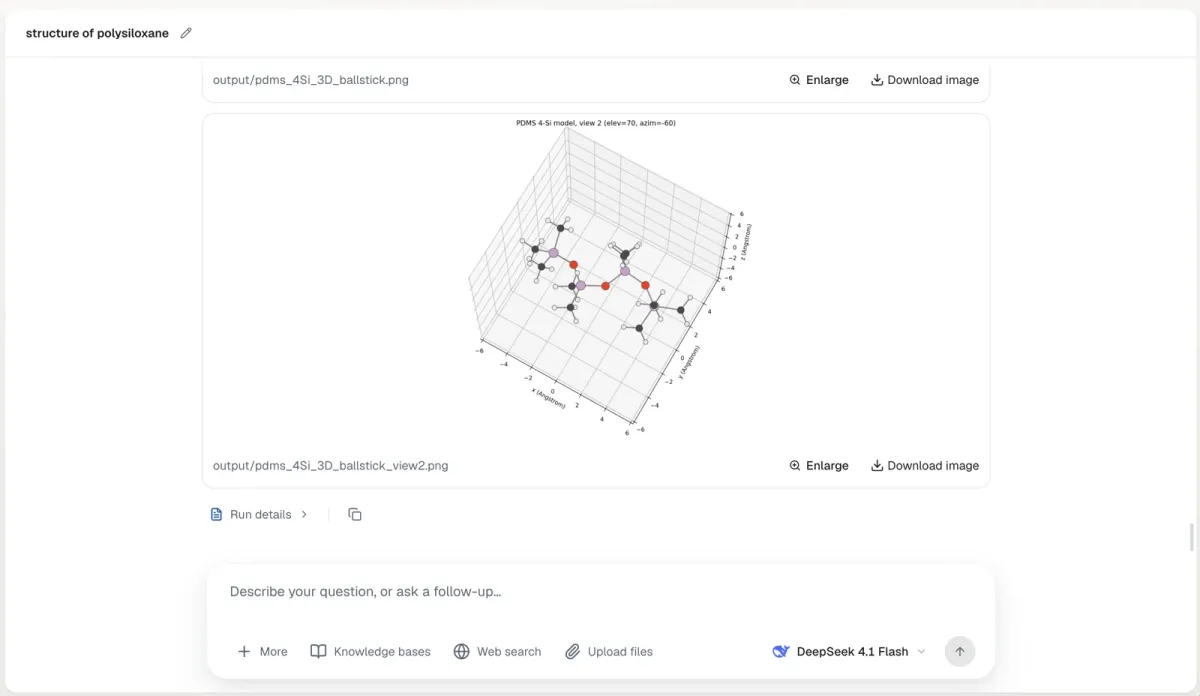Image resolution: width=1200 pixels, height=696 pixels.
Task: Click the magnifier icon beside lower Enlarge
Action: [x=795, y=466]
